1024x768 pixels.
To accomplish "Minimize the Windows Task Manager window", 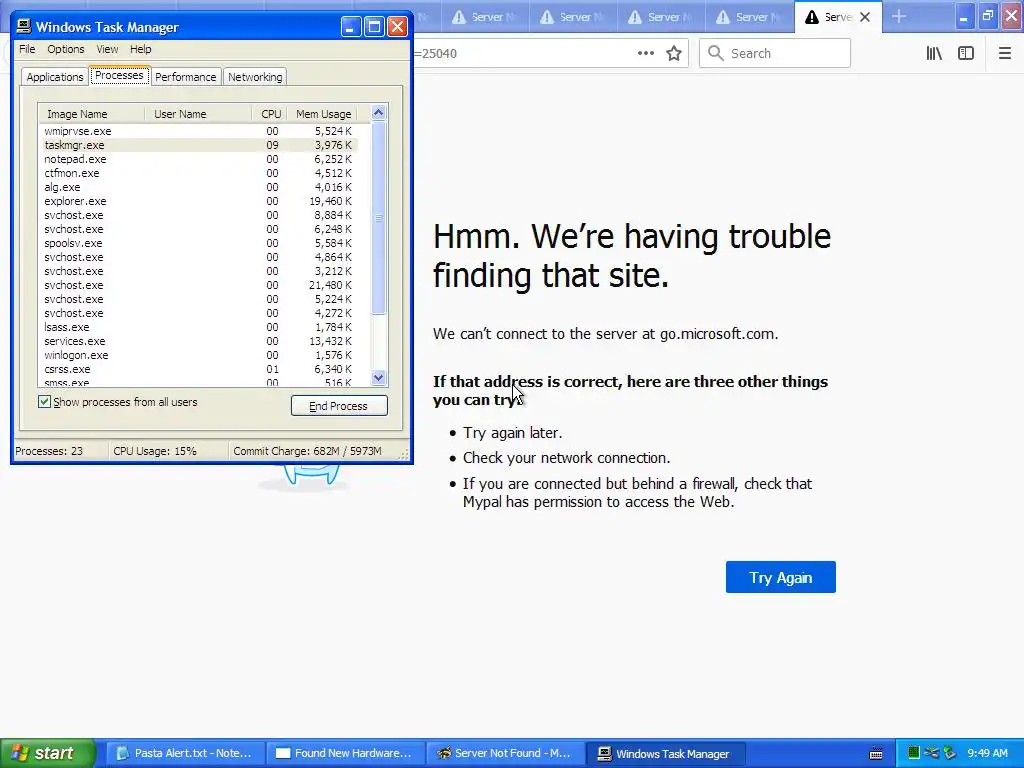I will coord(351,27).
